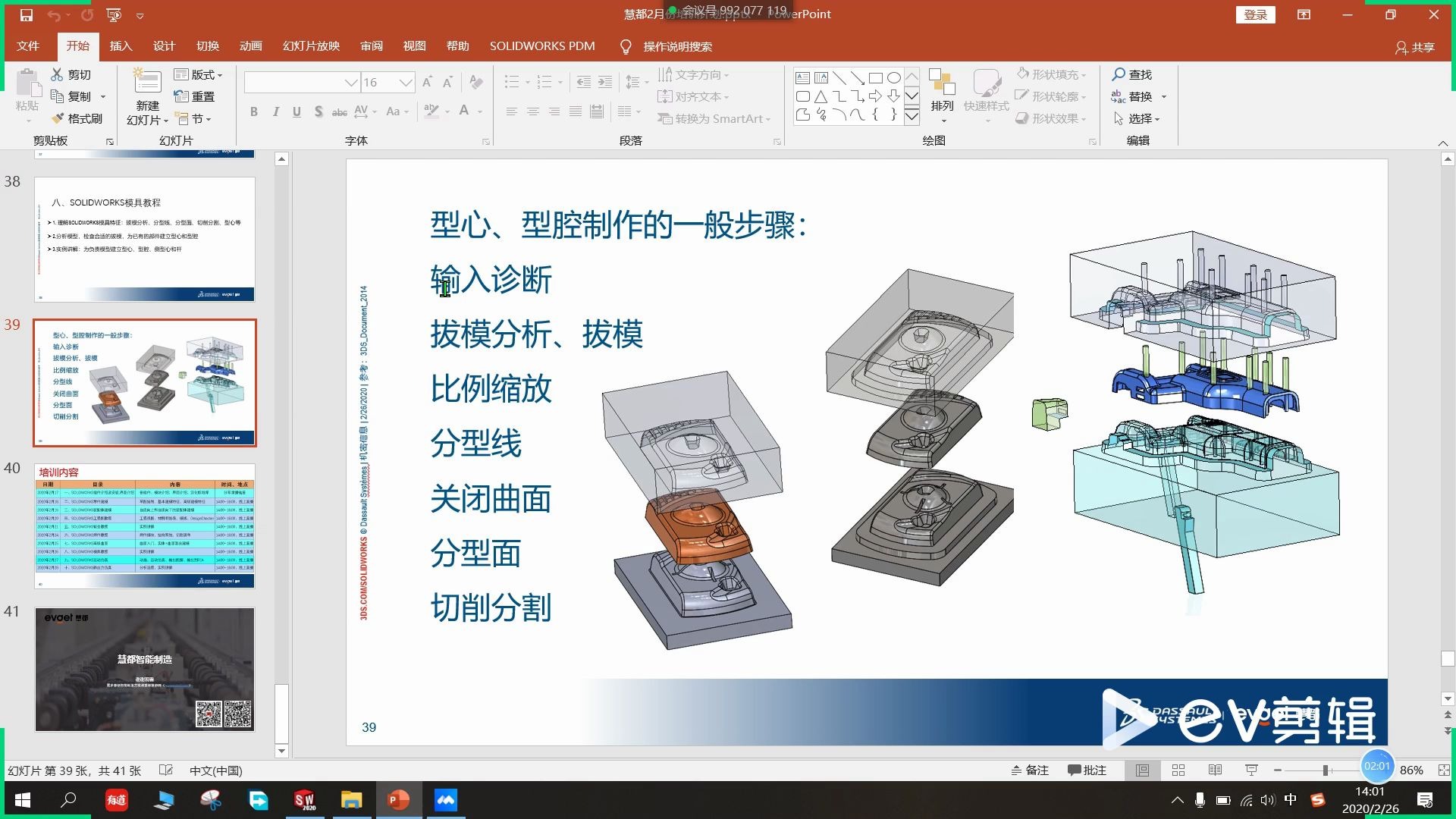Image resolution: width=1456 pixels, height=819 pixels.
Task: Open Reading view from the status bar
Action: (x=1215, y=770)
